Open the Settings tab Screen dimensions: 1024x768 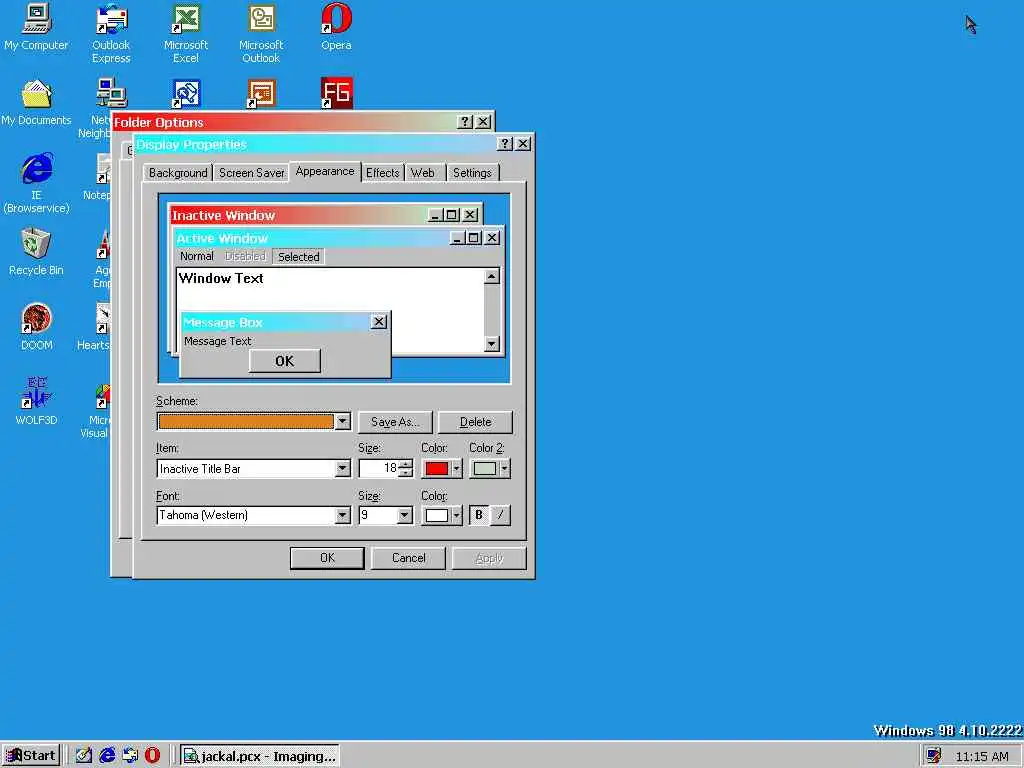[472, 173]
